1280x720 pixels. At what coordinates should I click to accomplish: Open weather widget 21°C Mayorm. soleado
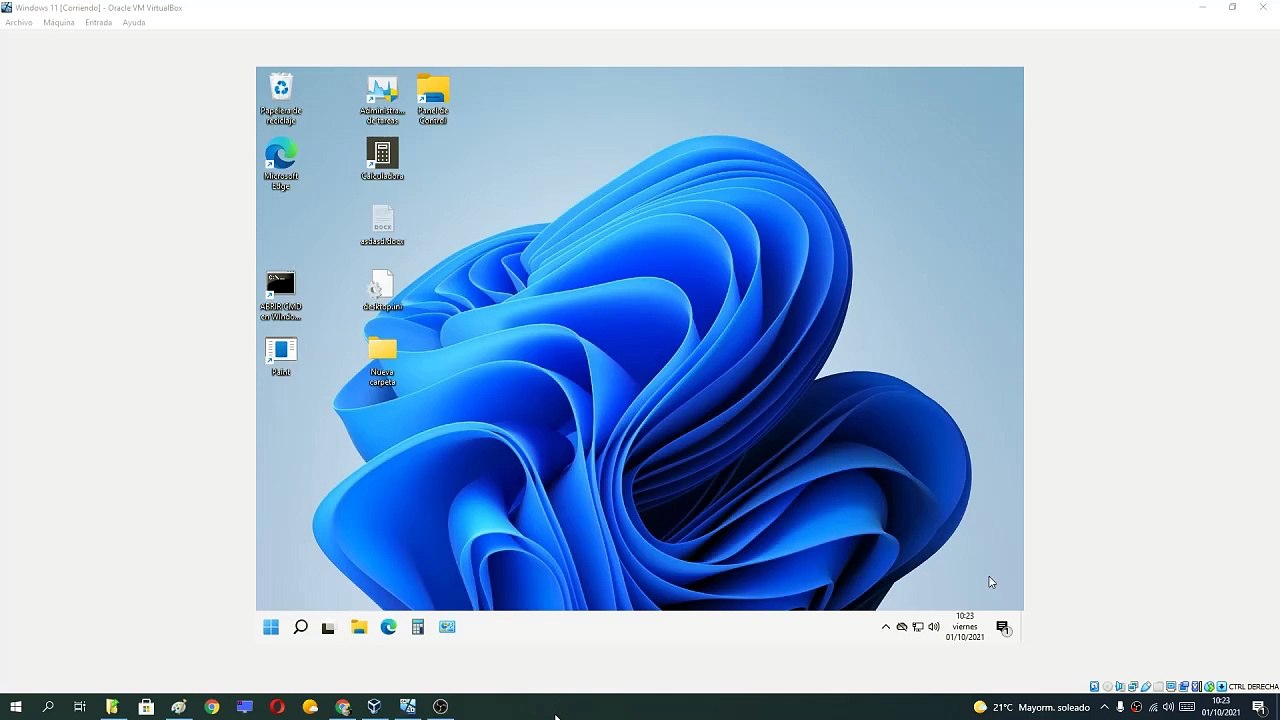tap(1032, 707)
